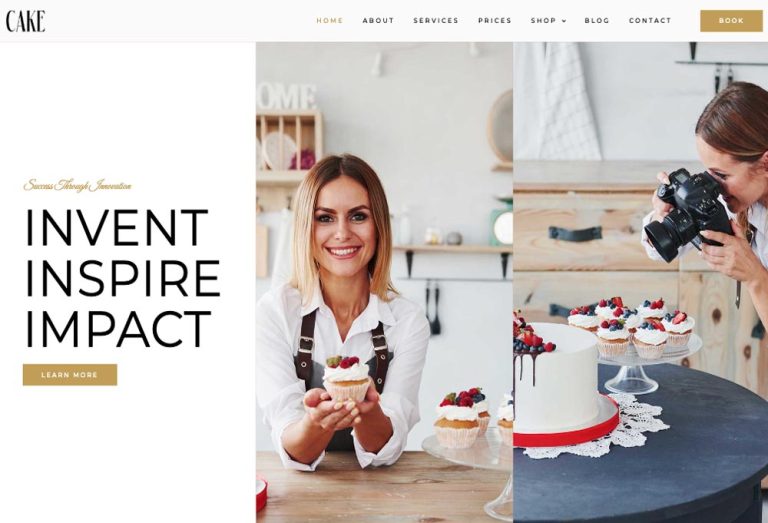Expand the Shop dropdown chevron
768x523 pixels.
564,21
